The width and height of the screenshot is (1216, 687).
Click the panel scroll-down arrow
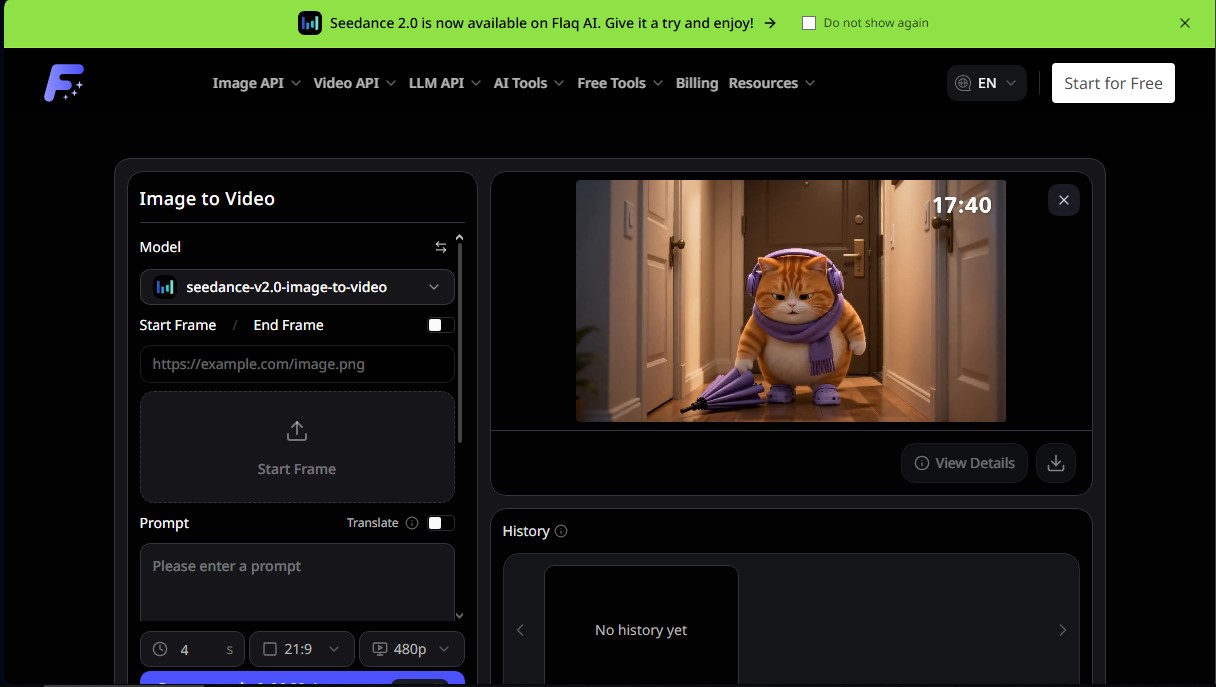pyautogui.click(x=459, y=616)
